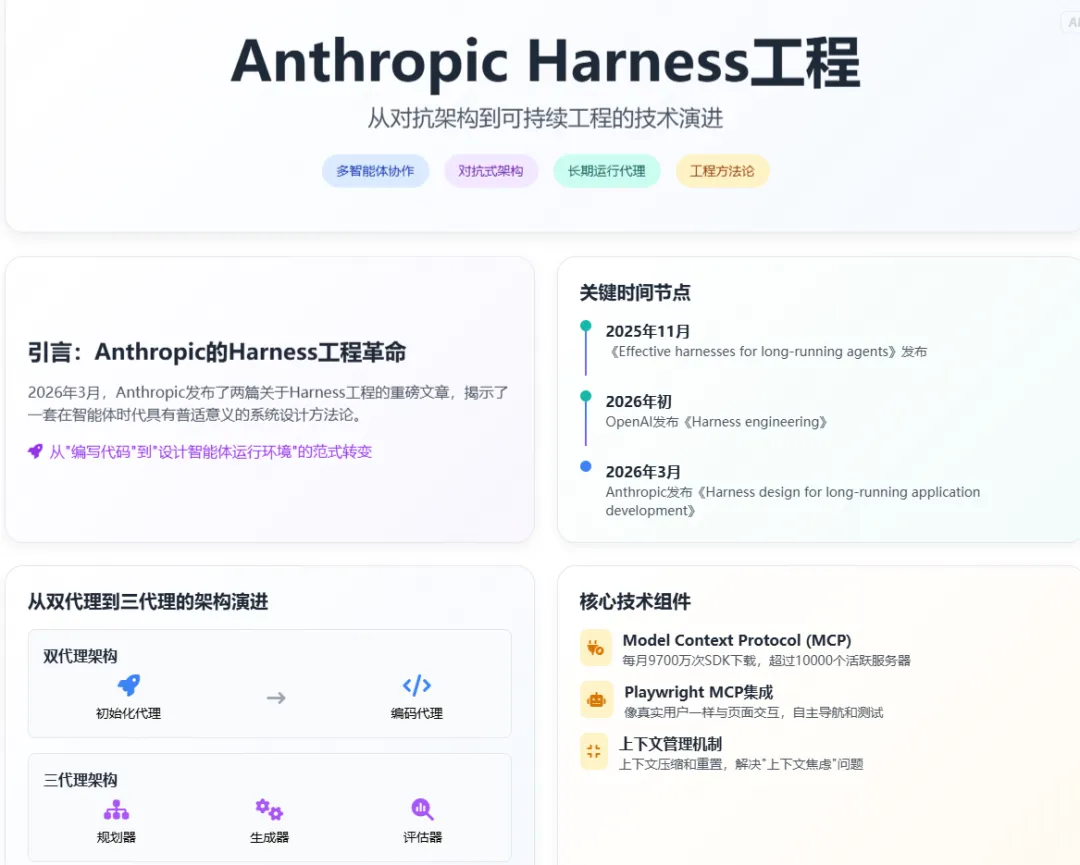The width and height of the screenshot is (1080, 865).
Task: Click the 规划器 label
Action: click(116, 837)
